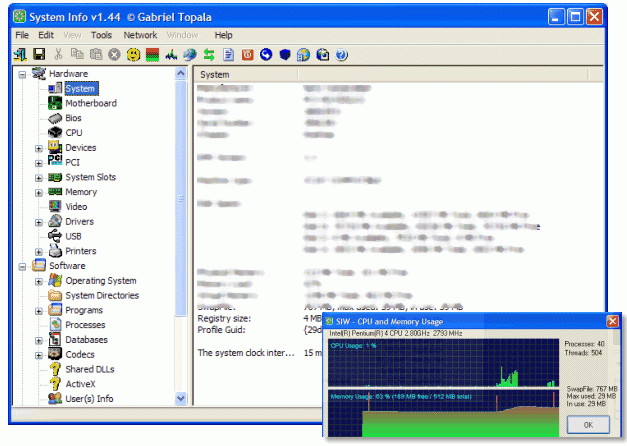Viewport: 627px width, 446px height.
Task: Open the Help menu
Action: click(223, 35)
